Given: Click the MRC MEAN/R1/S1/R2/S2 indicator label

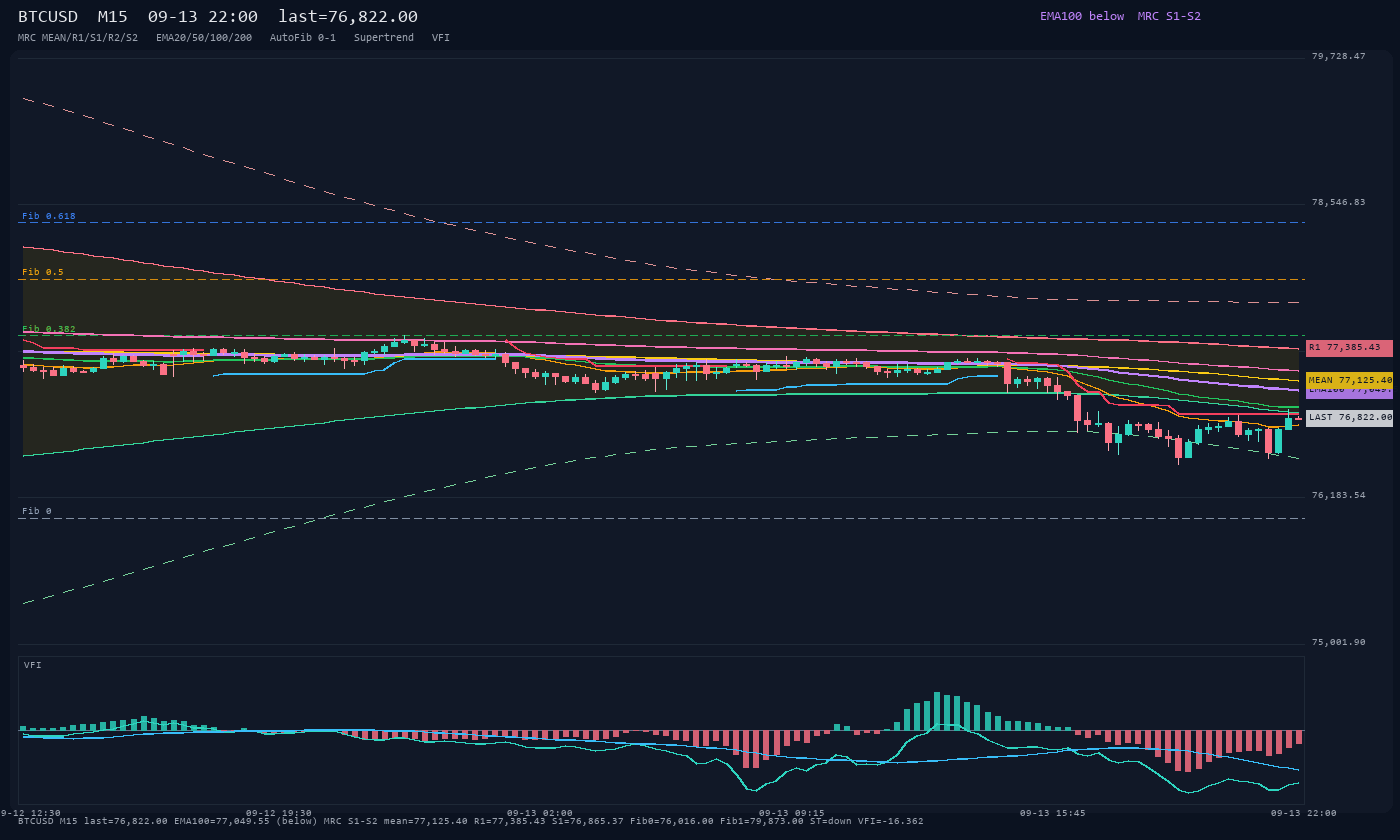Looking at the screenshot, I should 78,37.
